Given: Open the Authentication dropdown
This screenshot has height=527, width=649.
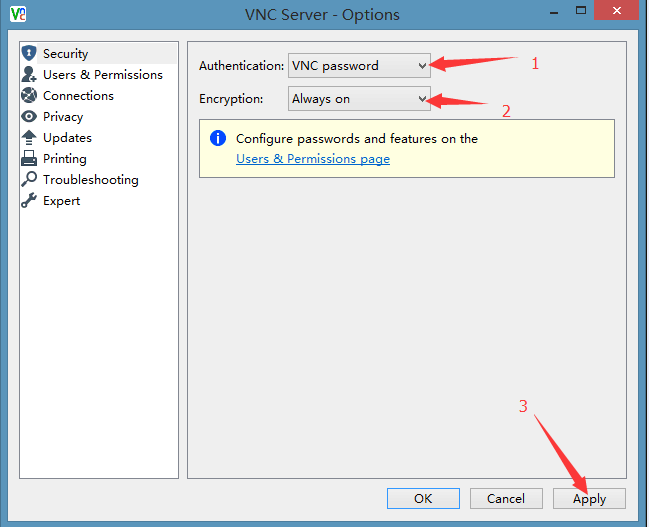Looking at the screenshot, I should (x=360, y=66).
